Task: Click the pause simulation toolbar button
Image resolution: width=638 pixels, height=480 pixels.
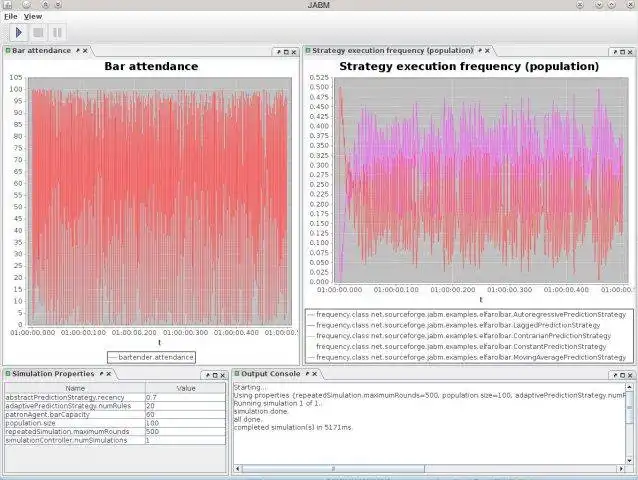Action: tap(57, 33)
